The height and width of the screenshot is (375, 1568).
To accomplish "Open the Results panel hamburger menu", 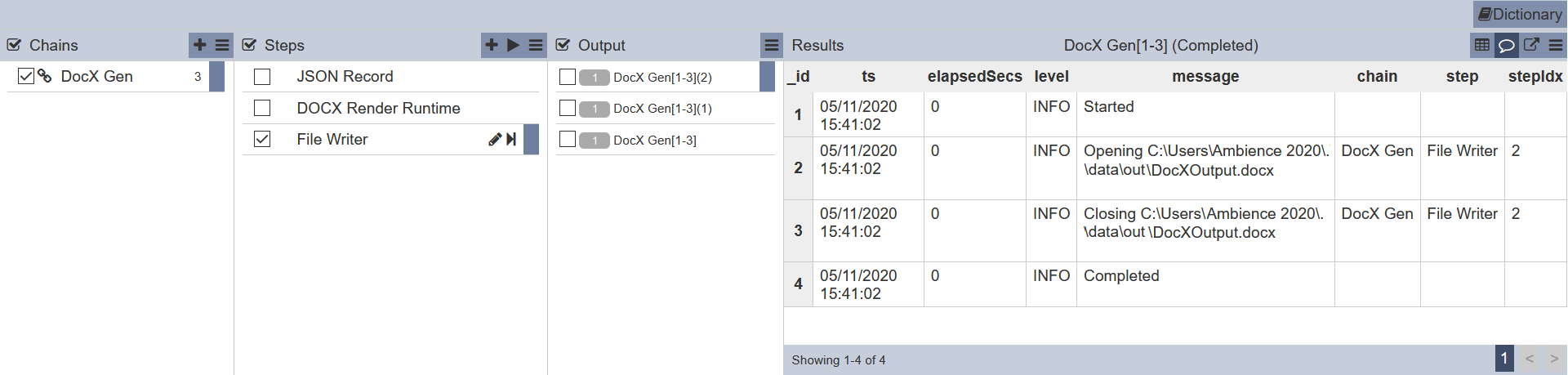I will (x=1556, y=45).
